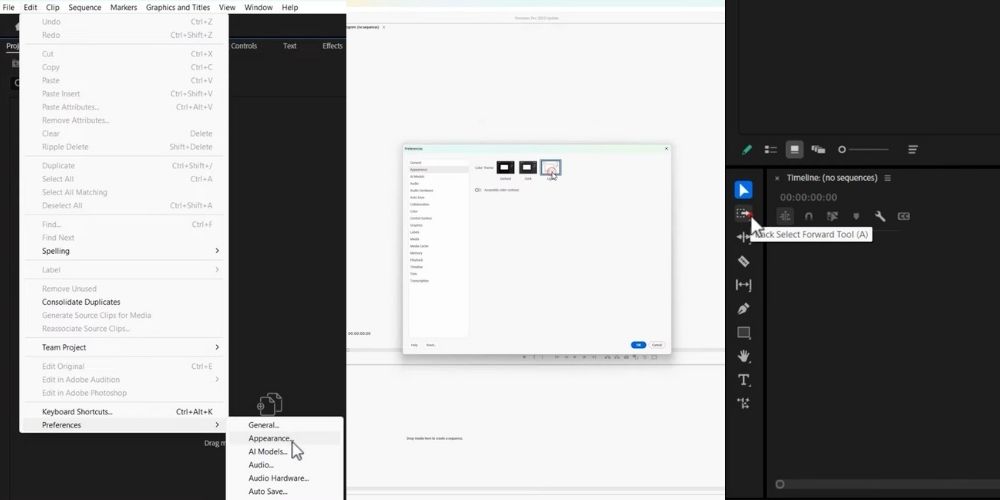The image size is (1000, 500).
Task: Pick the Dark color theme thumbnail
Action: tap(528, 168)
